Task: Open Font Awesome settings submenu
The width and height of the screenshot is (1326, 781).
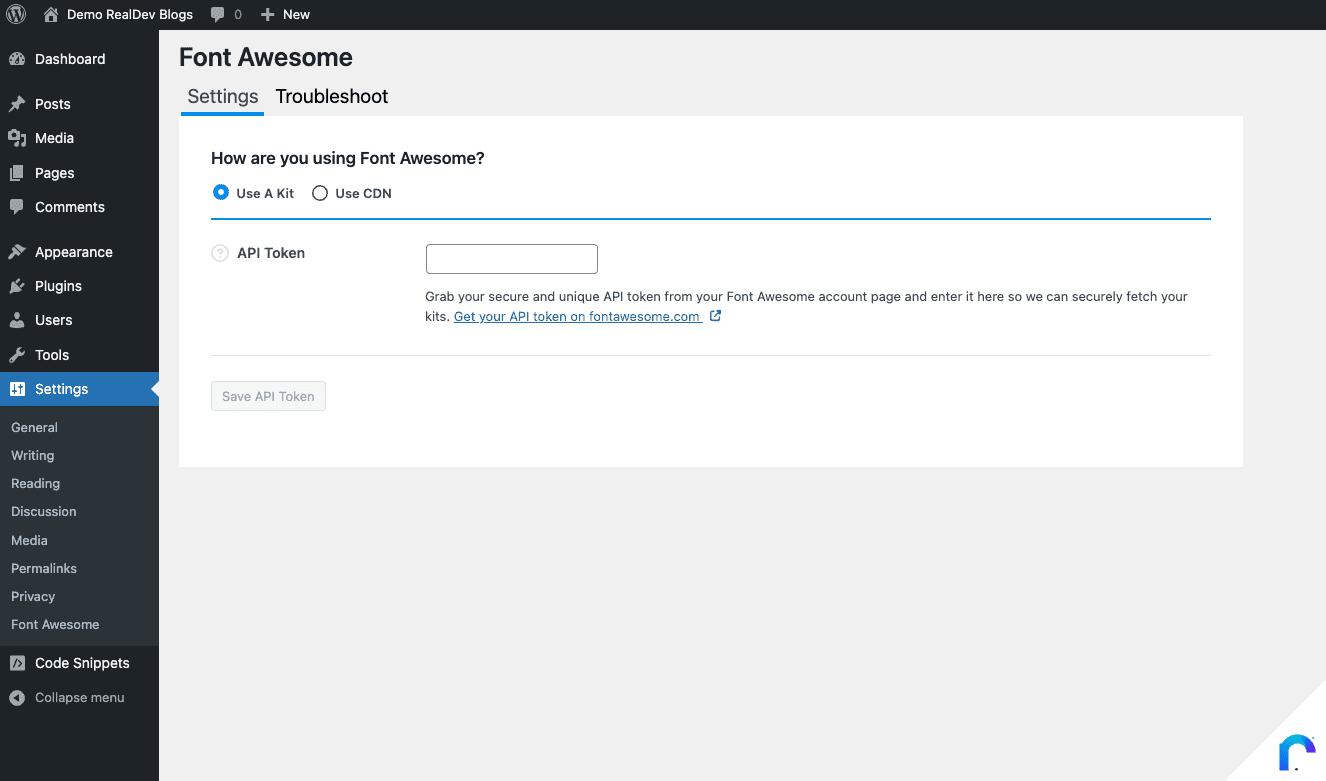Action: coord(55,624)
